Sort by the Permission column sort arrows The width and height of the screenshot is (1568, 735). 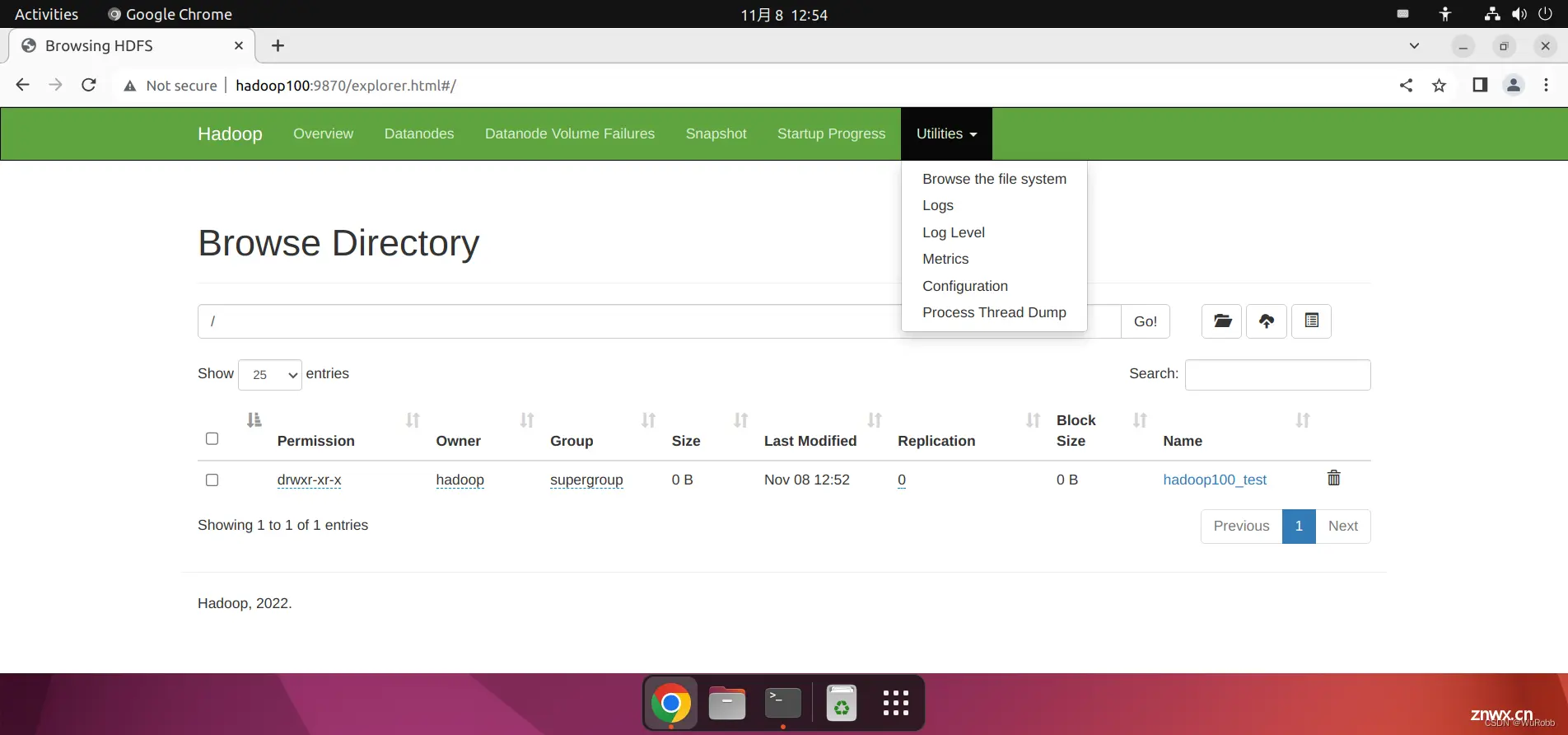[413, 420]
